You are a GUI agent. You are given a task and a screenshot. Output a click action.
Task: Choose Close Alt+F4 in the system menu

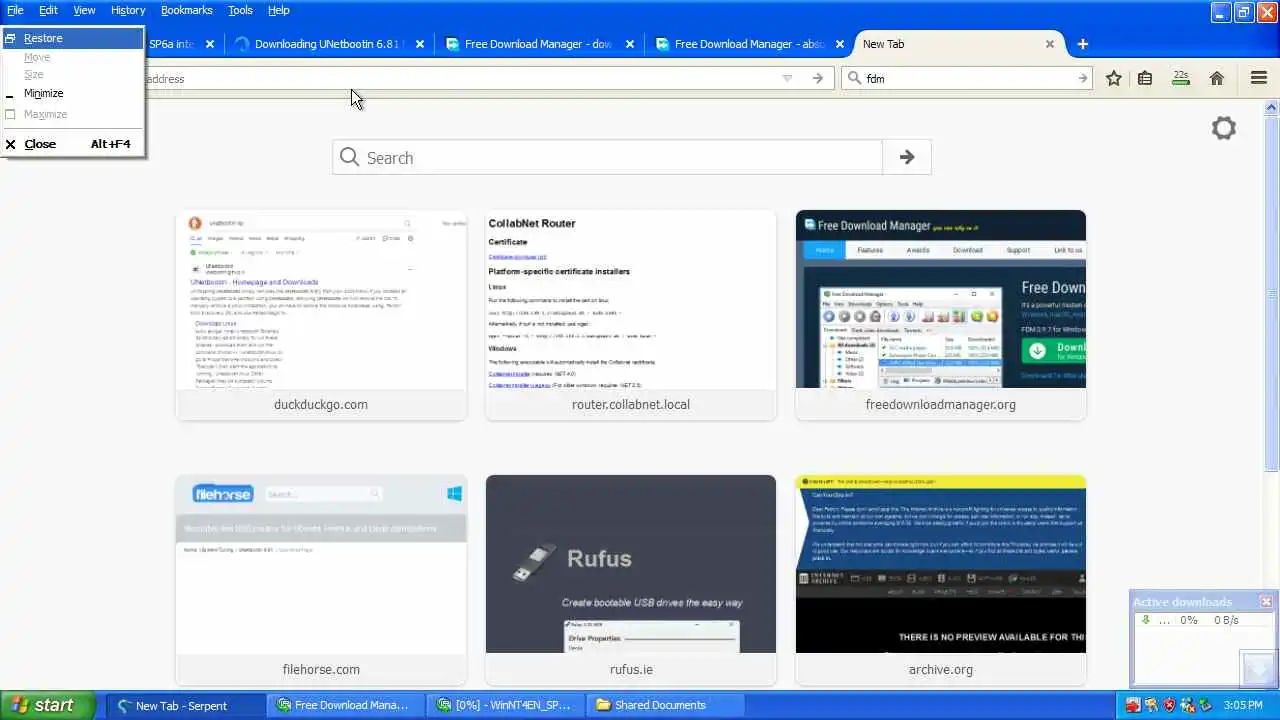pyautogui.click(x=73, y=144)
